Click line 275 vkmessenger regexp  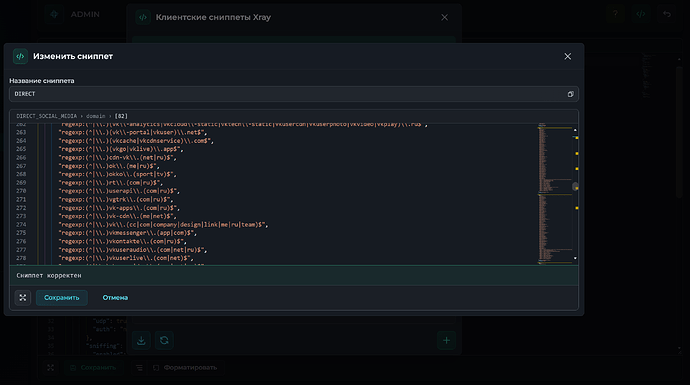128,233
